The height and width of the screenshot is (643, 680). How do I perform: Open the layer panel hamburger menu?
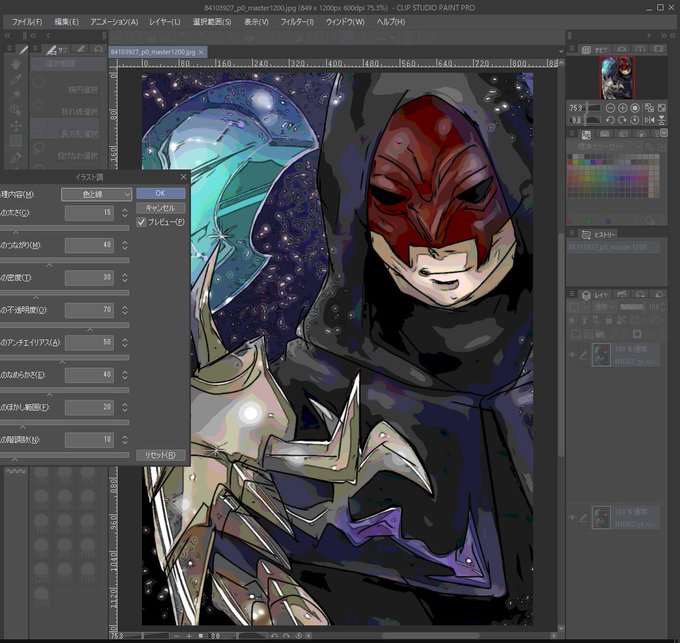(x=572, y=294)
